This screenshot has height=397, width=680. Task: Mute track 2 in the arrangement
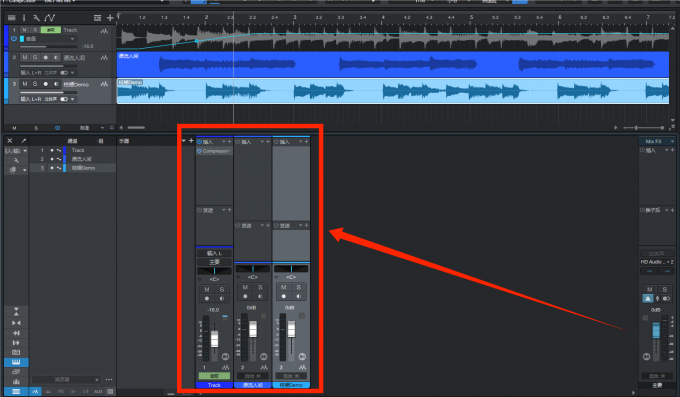point(25,57)
